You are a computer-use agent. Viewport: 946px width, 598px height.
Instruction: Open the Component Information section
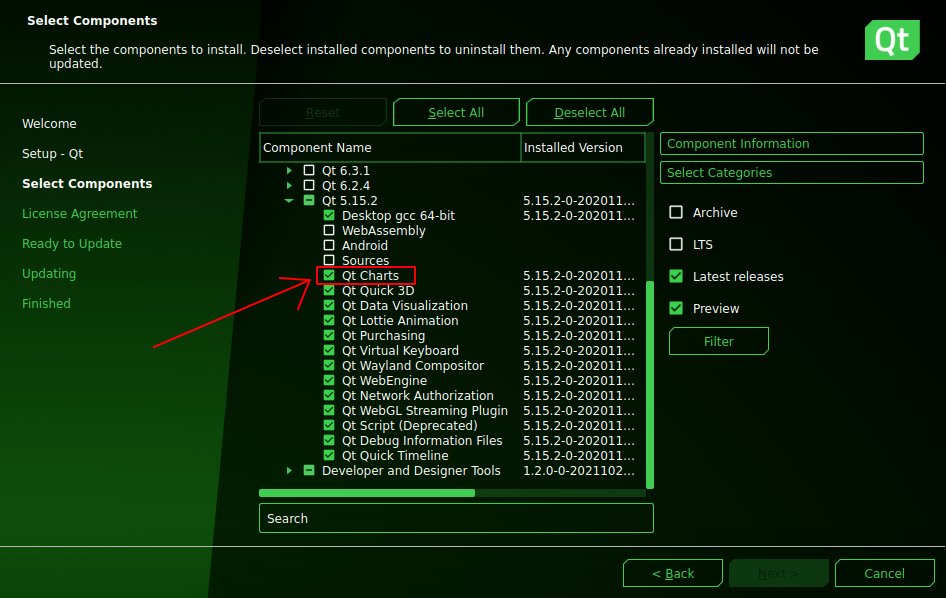pos(792,144)
